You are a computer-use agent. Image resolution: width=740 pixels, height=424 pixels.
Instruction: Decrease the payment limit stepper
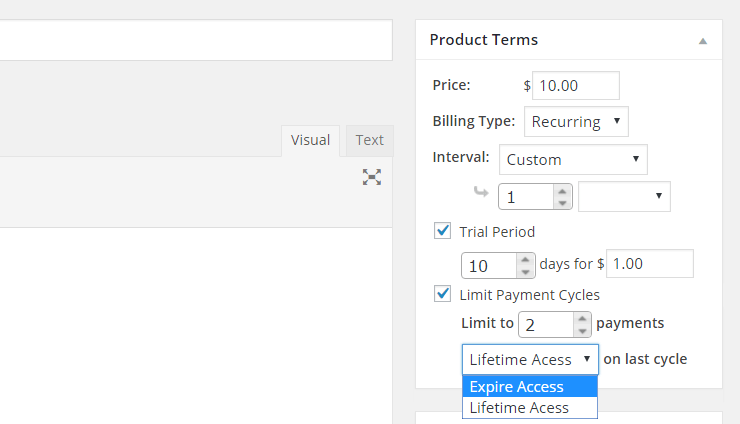[x=582, y=331]
